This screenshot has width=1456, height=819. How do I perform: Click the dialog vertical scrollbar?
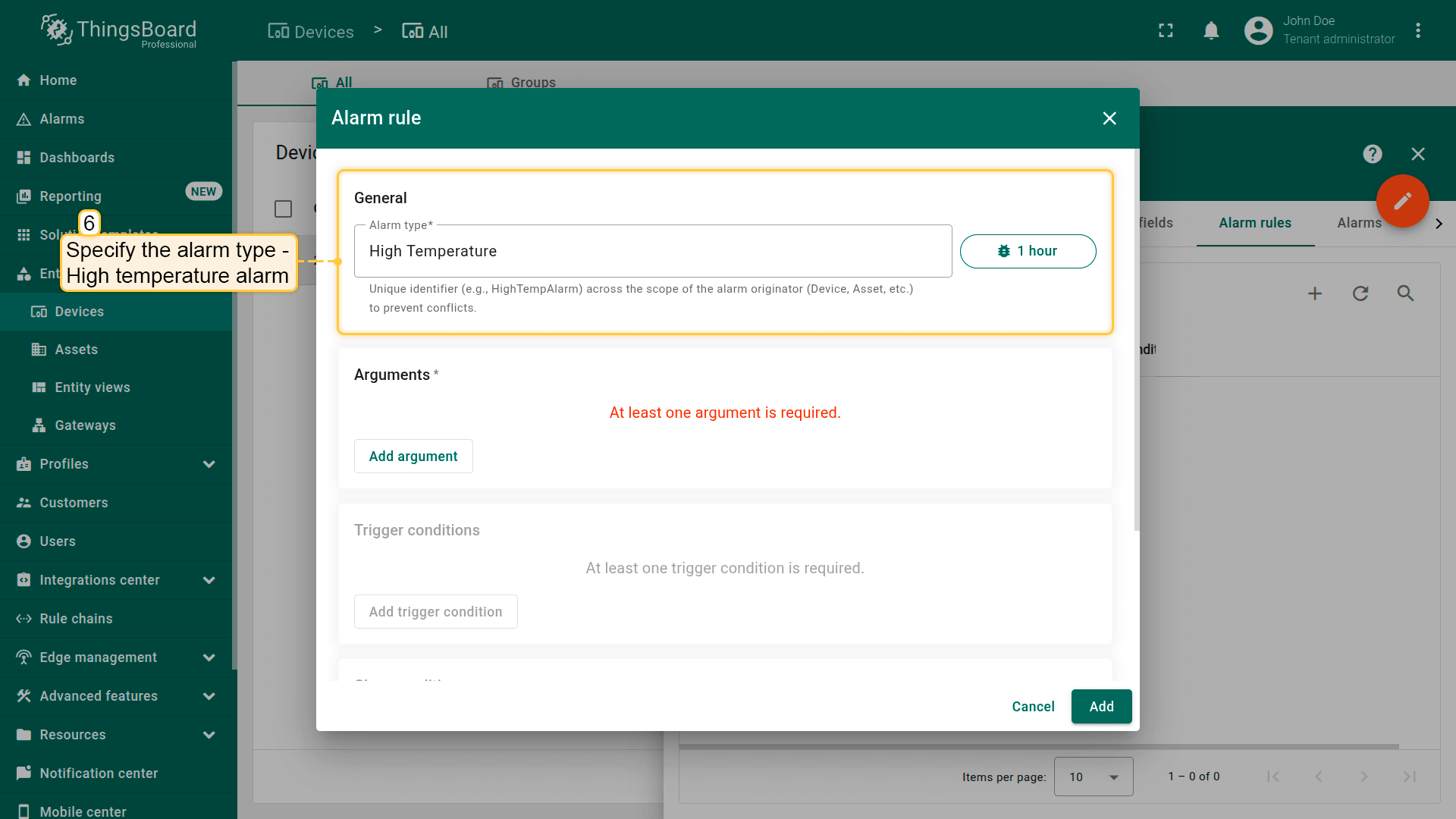[x=1136, y=341]
